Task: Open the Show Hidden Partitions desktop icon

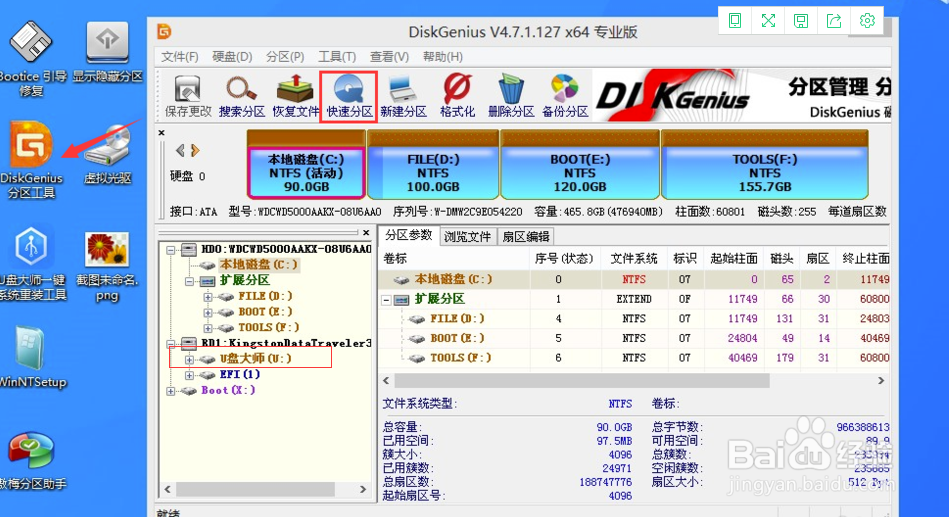Action: tap(107, 51)
